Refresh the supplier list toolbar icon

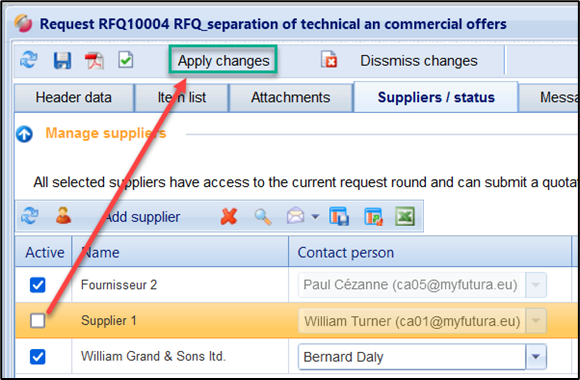[30, 216]
